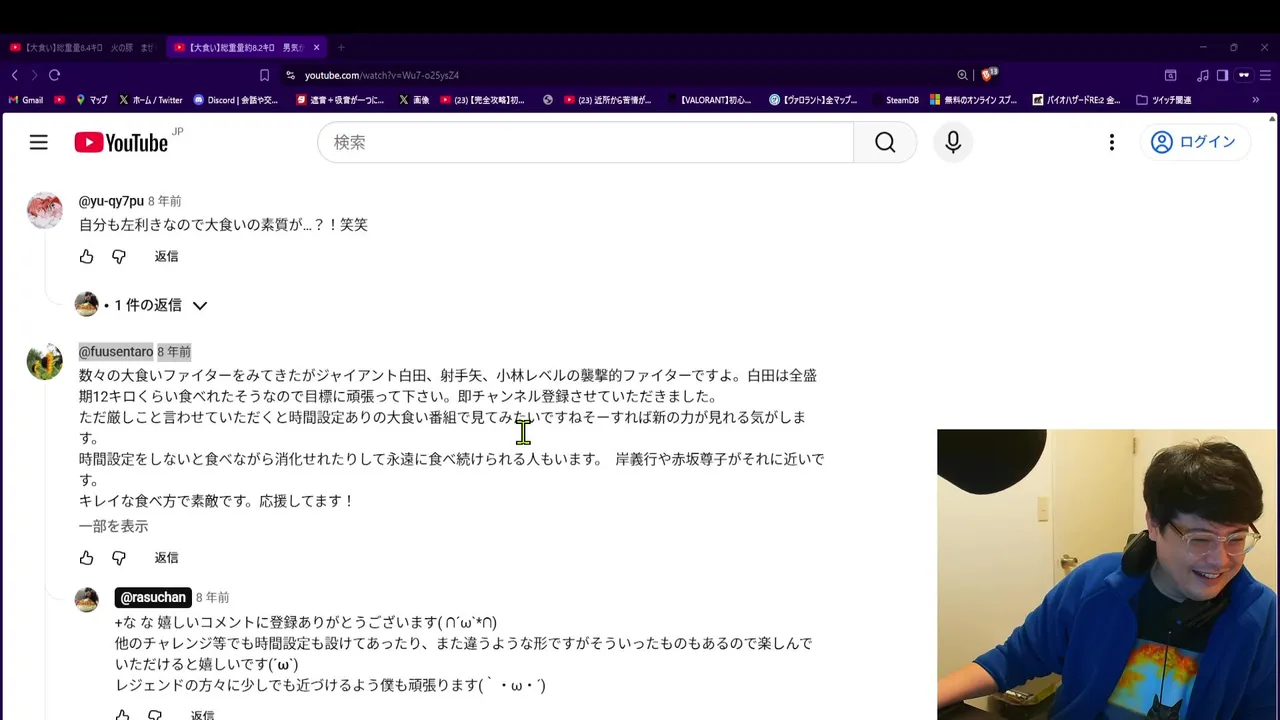Image resolution: width=1280 pixels, height=720 pixels.
Task: Click @fuusentaro's profile avatar
Action: (45, 361)
